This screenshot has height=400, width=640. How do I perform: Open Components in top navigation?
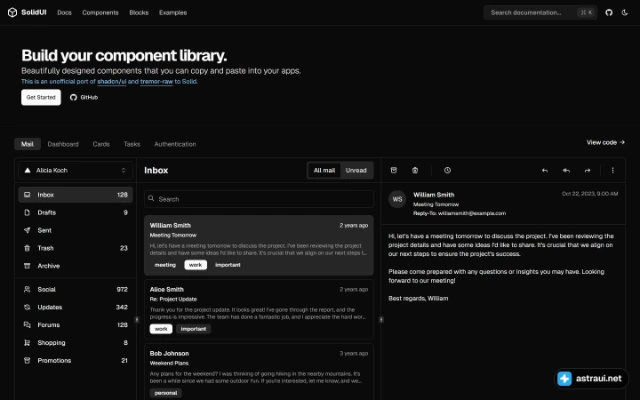pyautogui.click(x=100, y=13)
